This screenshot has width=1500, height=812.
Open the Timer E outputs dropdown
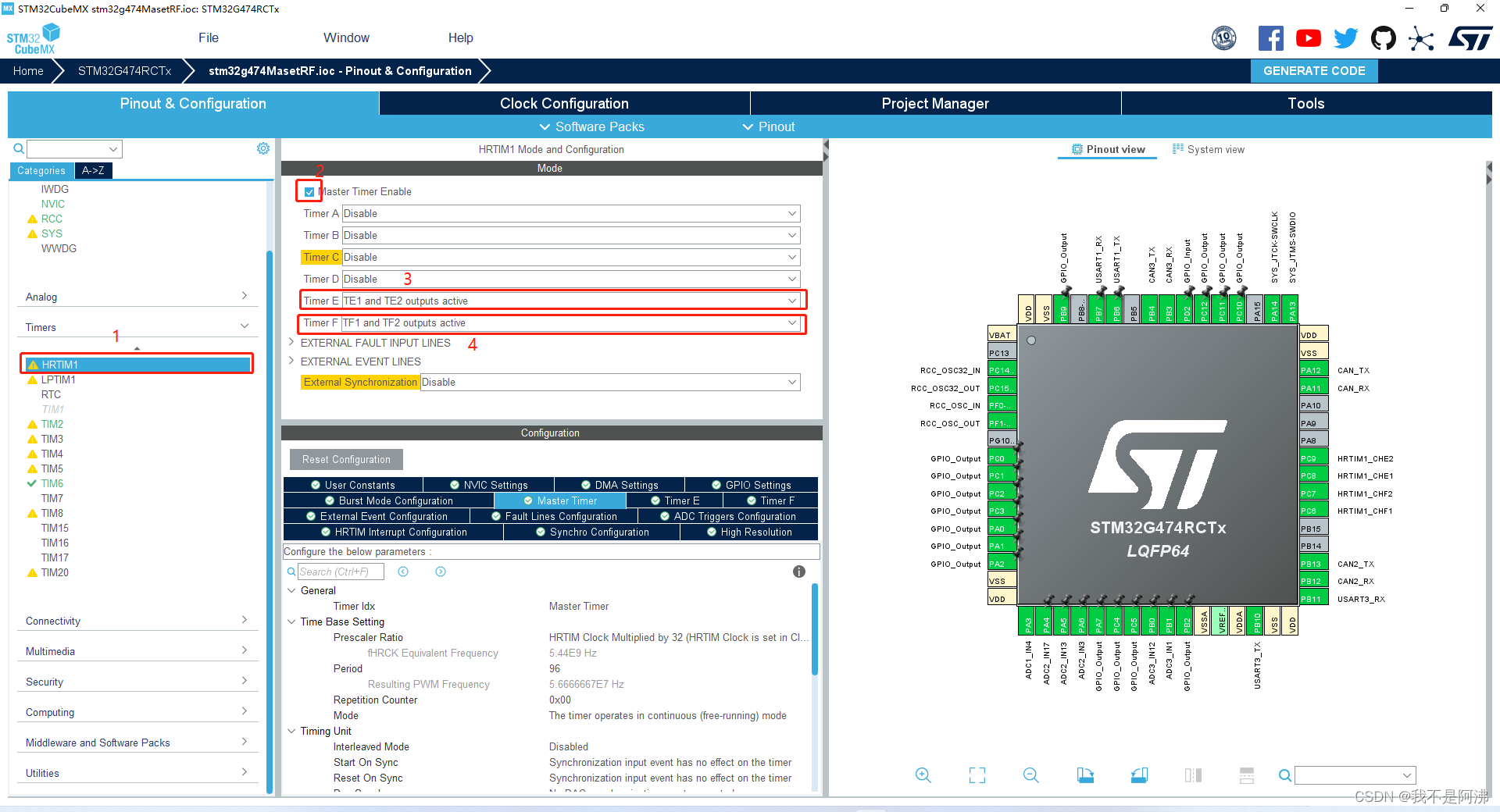tap(571, 301)
